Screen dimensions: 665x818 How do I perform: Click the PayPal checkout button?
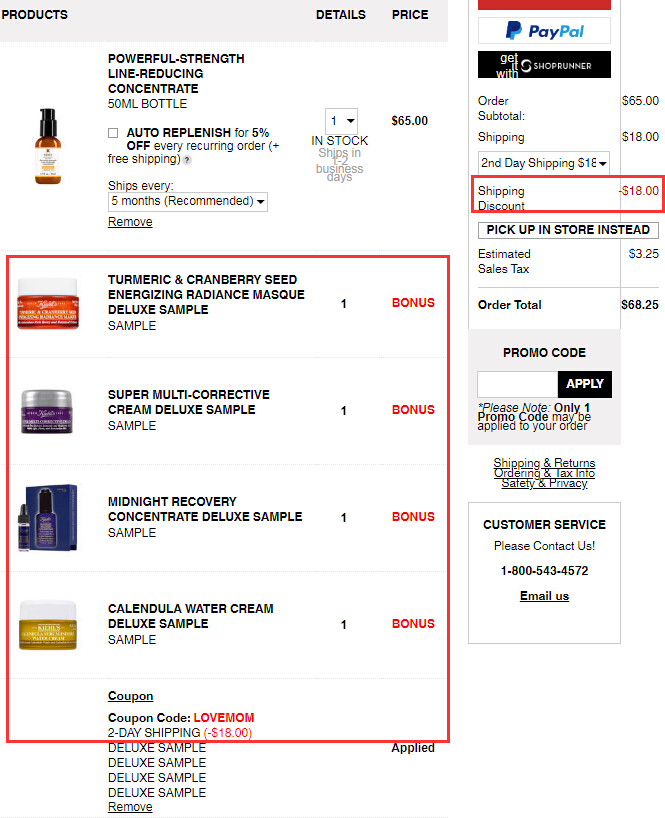click(544, 31)
